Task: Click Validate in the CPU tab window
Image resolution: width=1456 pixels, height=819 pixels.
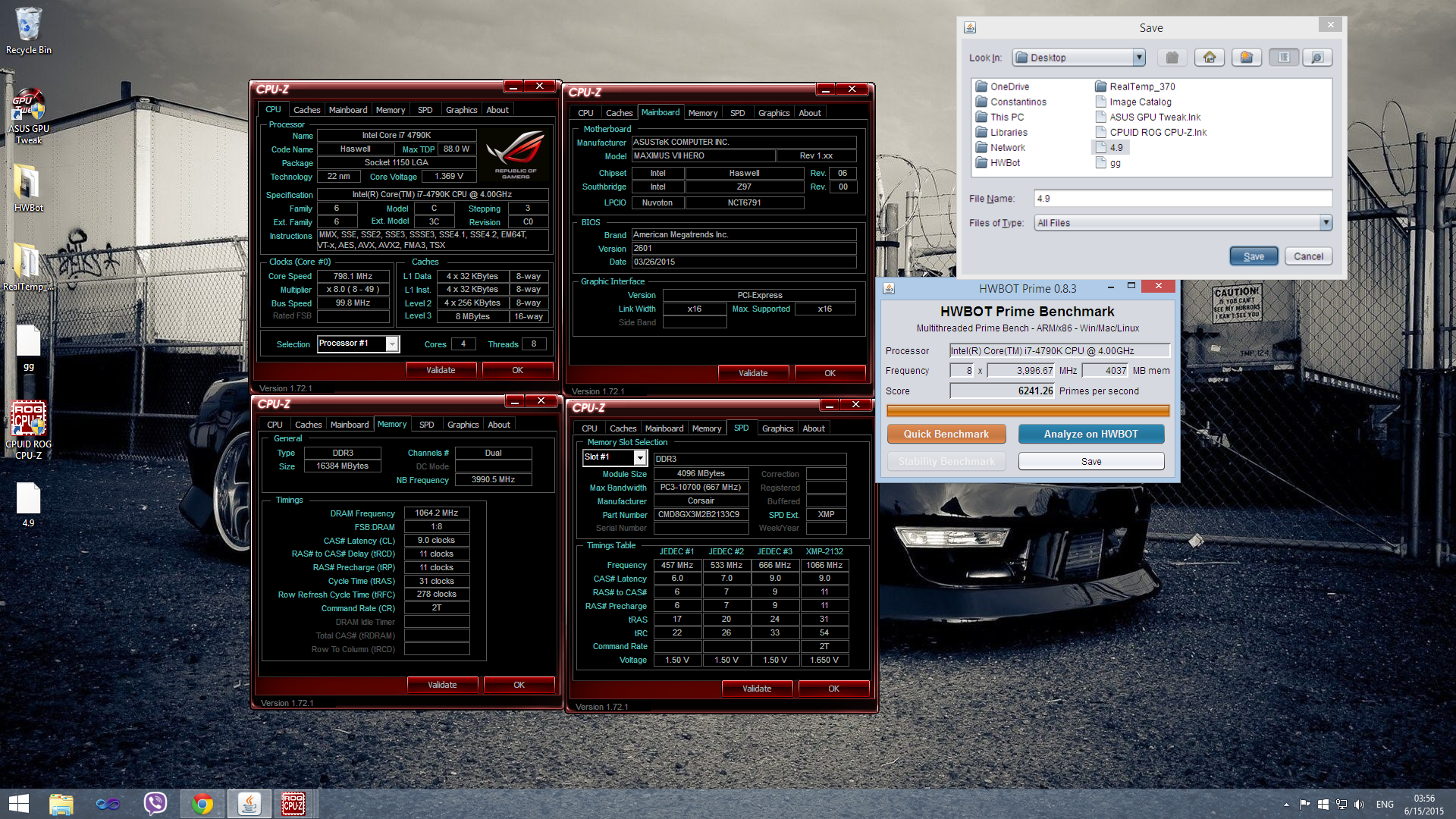Action: click(441, 370)
